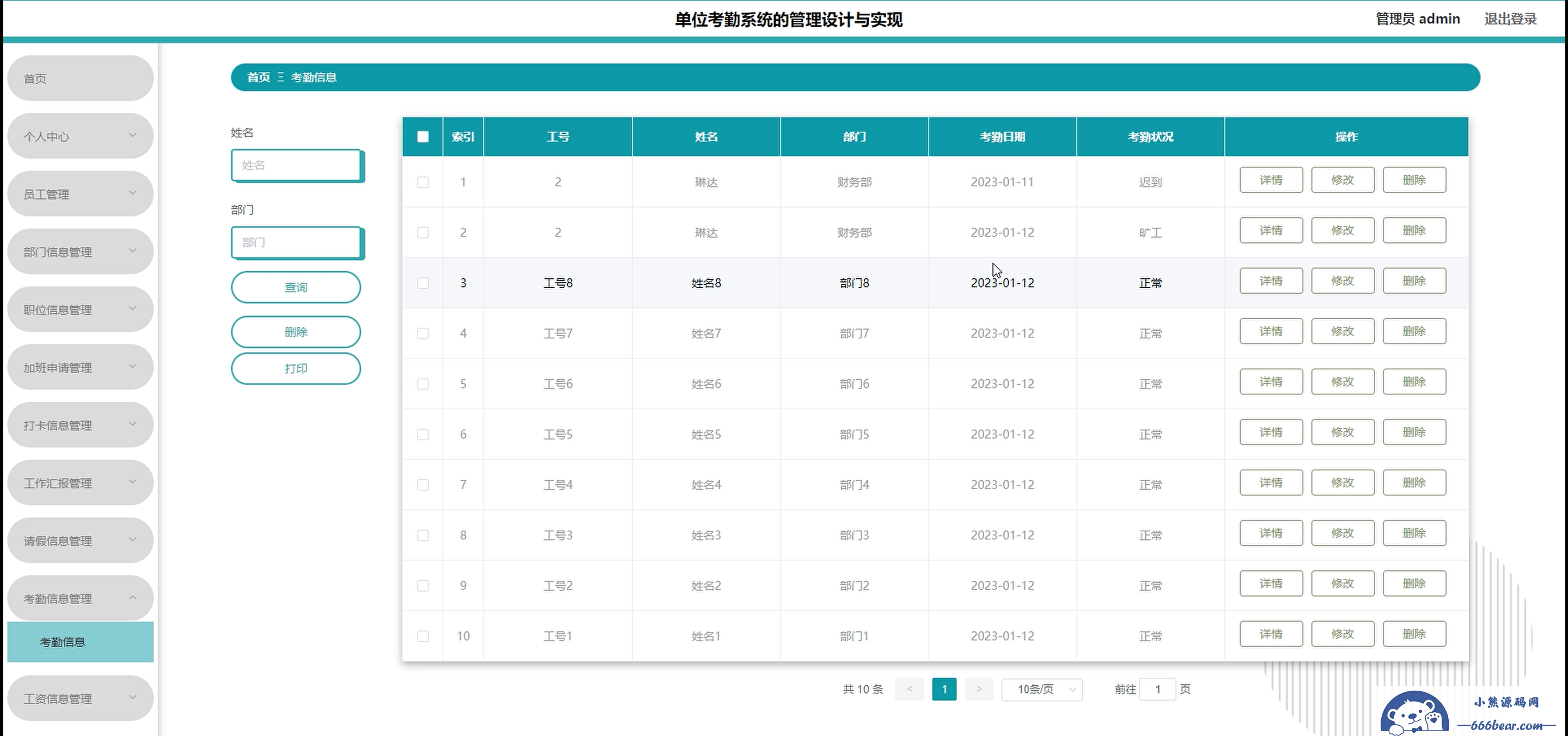The width and height of the screenshot is (1568, 736).
Task: Click 修改 for the 姓名5 row
Action: point(1343,433)
